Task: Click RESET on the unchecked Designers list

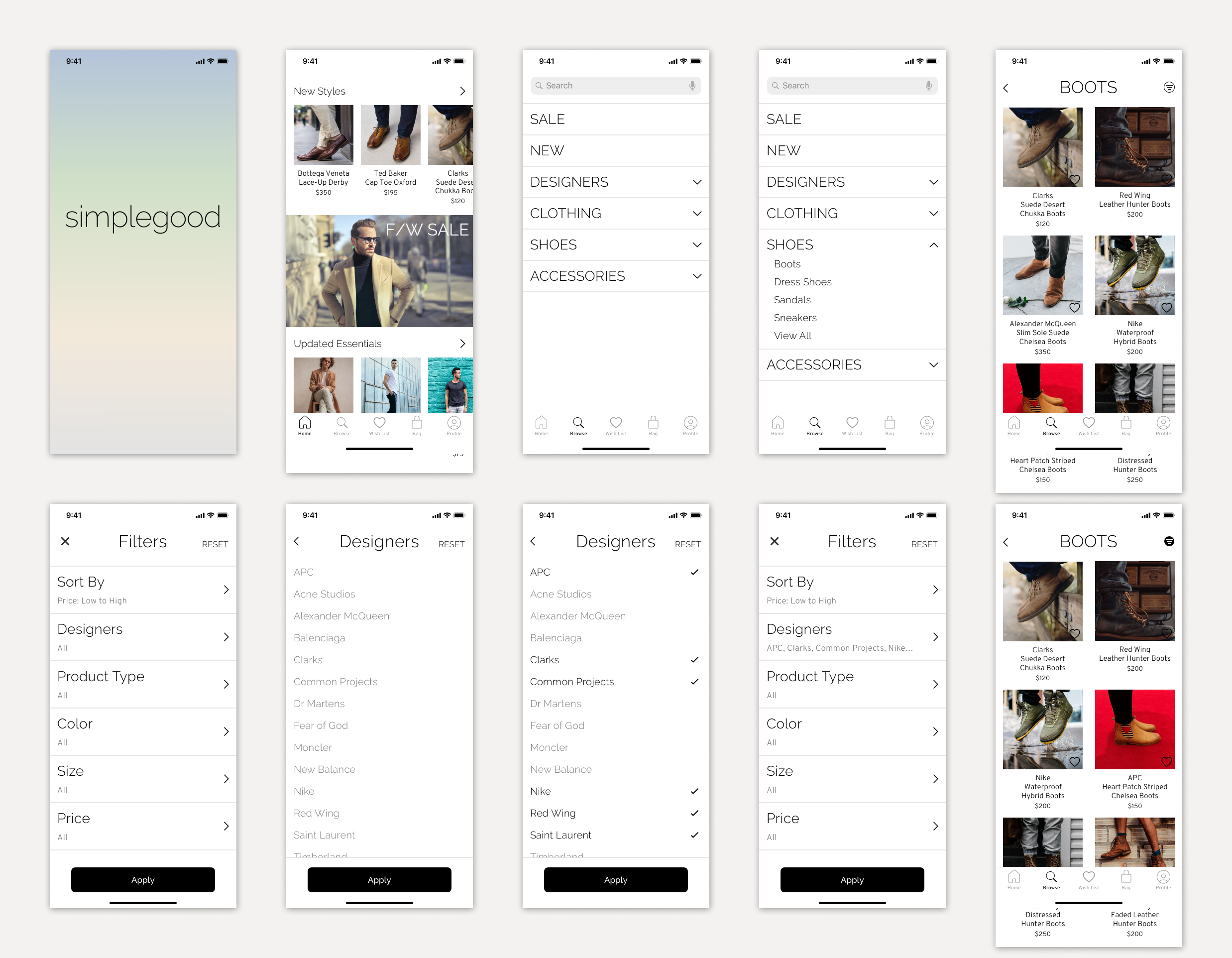Action: 451,544
